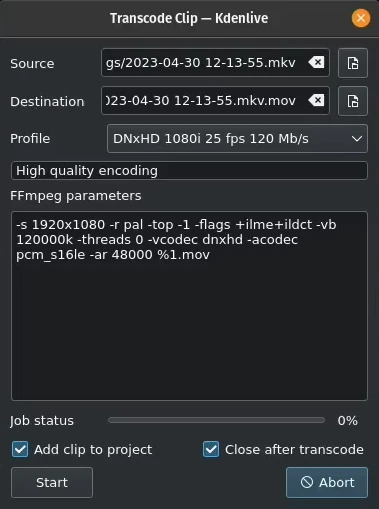Uncheck Add clip to project

20,449
